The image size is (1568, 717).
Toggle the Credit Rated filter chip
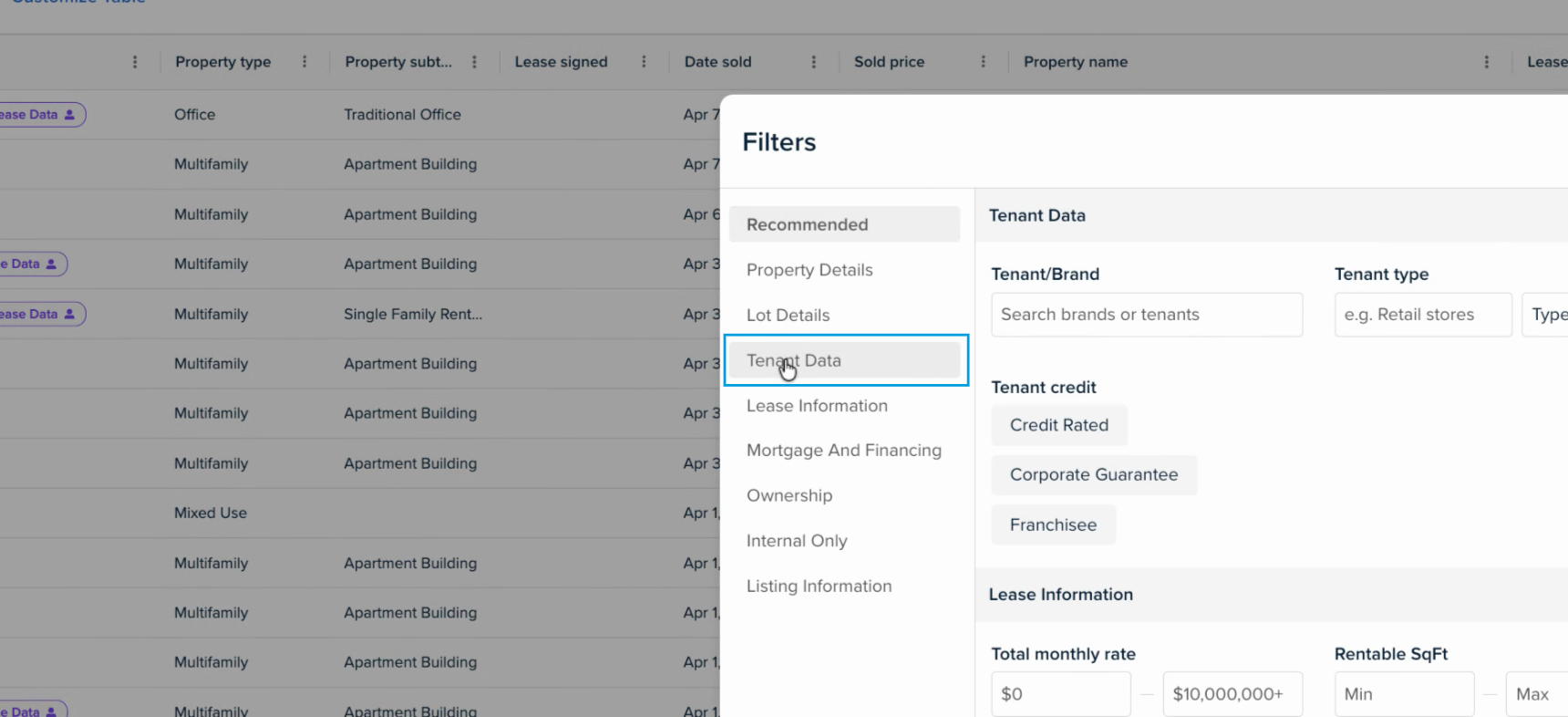click(1058, 425)
